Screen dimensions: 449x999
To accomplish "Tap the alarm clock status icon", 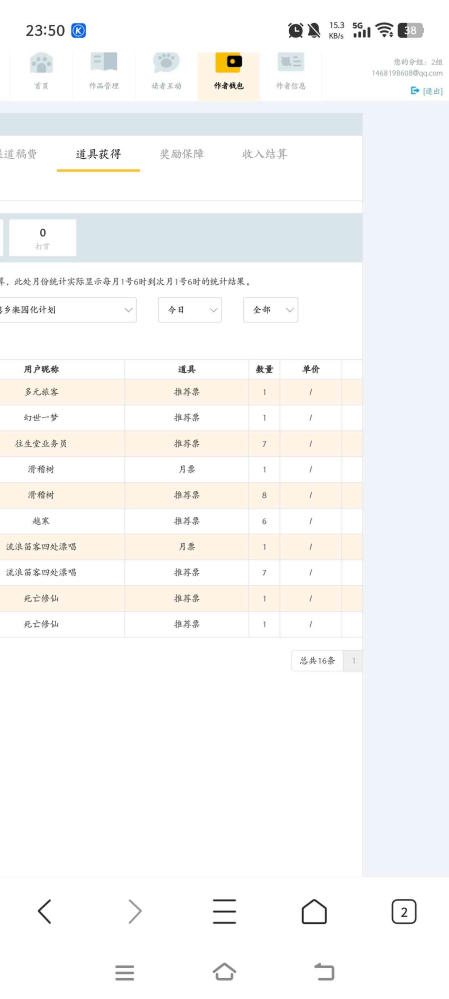I will pyautogui.click(x=296, y=30).
